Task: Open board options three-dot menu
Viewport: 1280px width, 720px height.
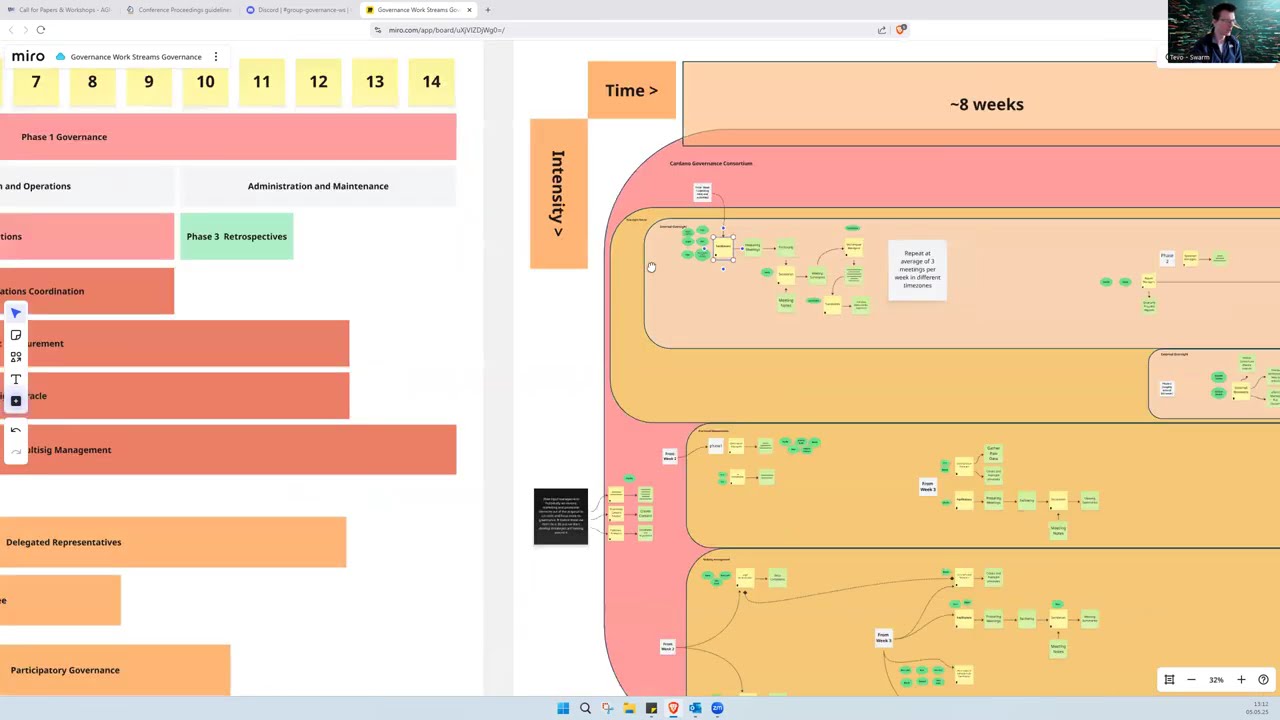Action: coord(215,57)
